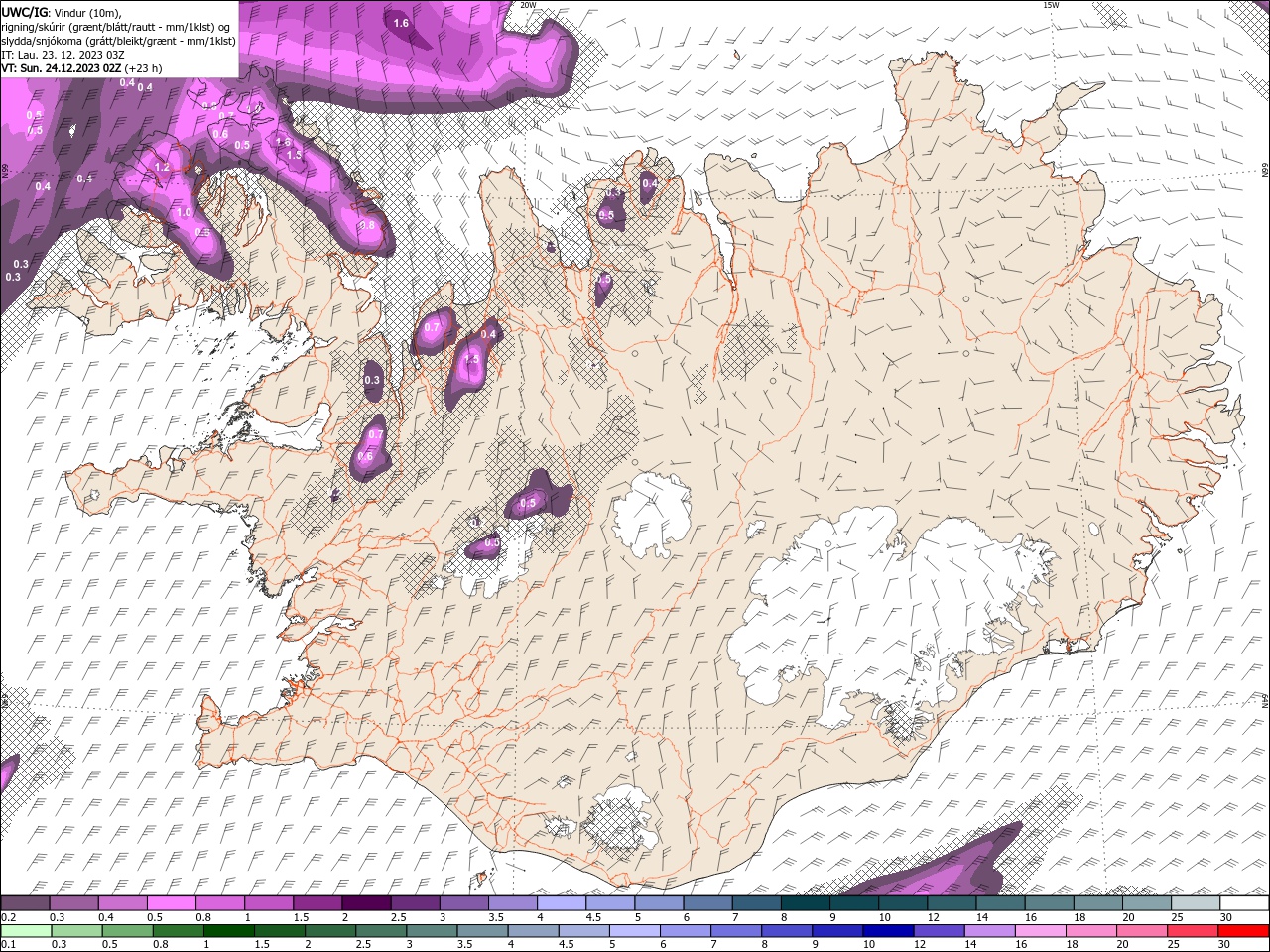Select the violet 12 rain legend swatch

(x=939, y=931)
